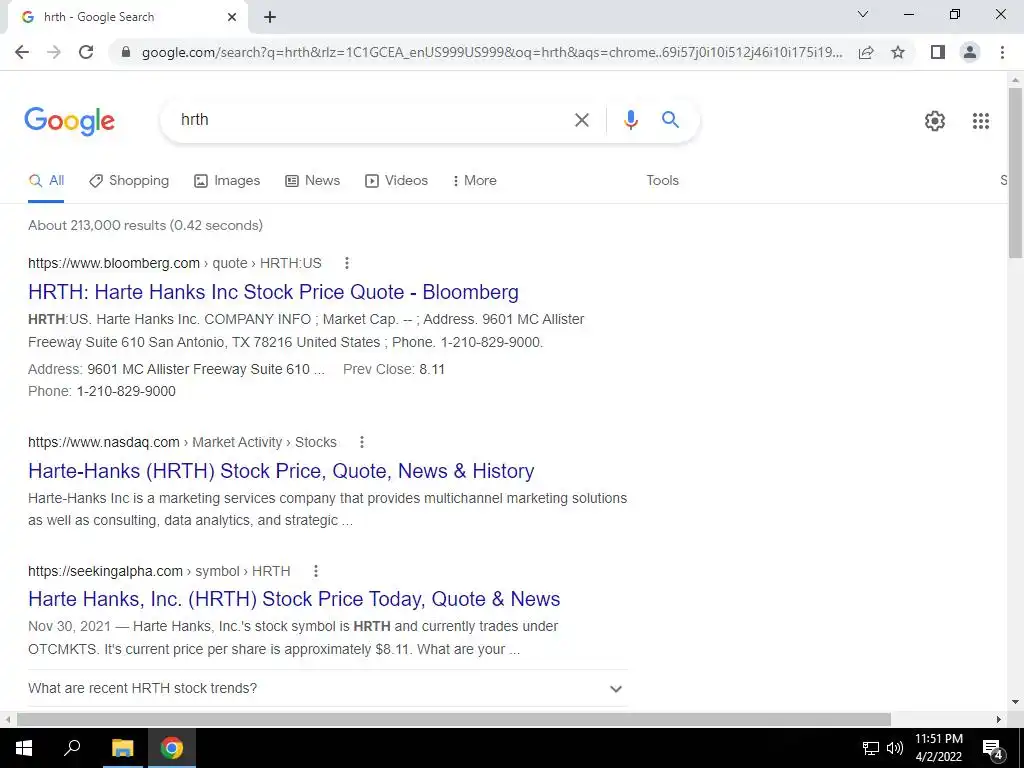Open the Google apps grid
Viewport: 1024px width, 768px height.
pyautogui.click(x=980, y=121)
